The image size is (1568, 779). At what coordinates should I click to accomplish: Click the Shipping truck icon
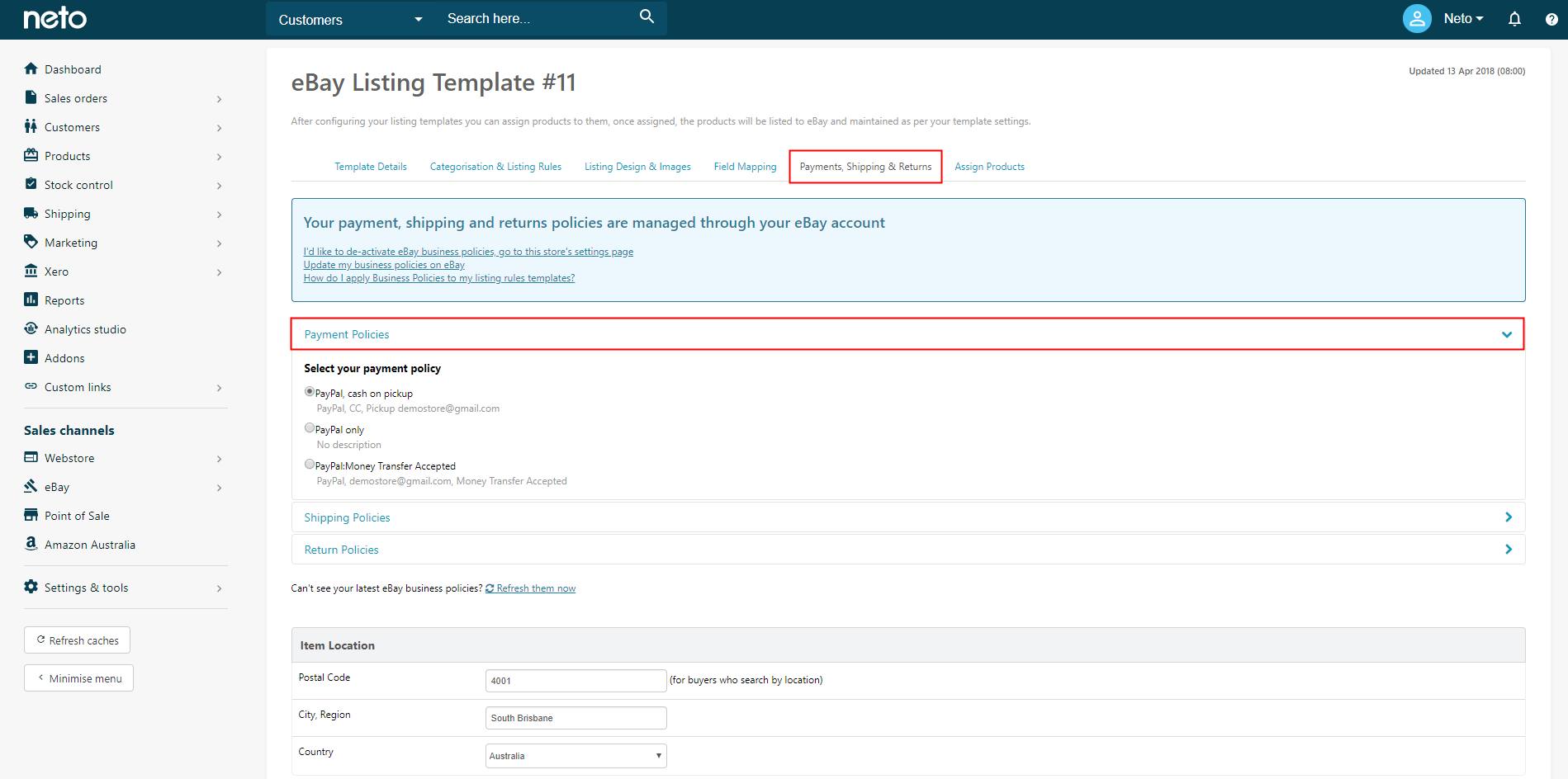(x=31, y=213)
